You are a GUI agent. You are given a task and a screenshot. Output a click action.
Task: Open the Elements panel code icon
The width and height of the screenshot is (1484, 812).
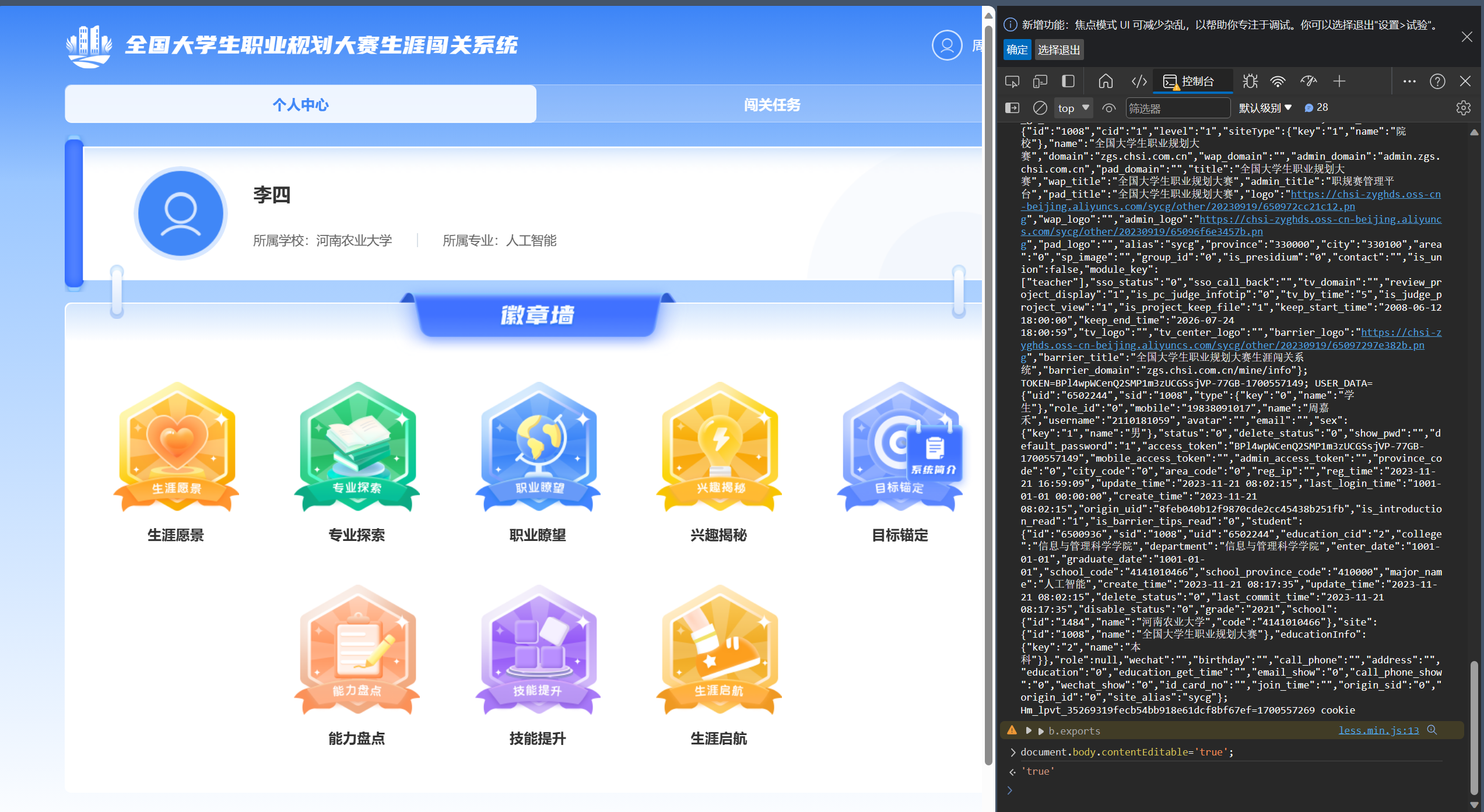point(1139,82)
